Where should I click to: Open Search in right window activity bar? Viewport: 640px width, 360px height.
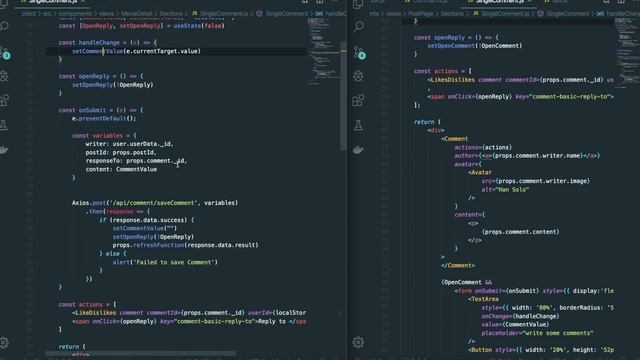(x=358, y=27)
